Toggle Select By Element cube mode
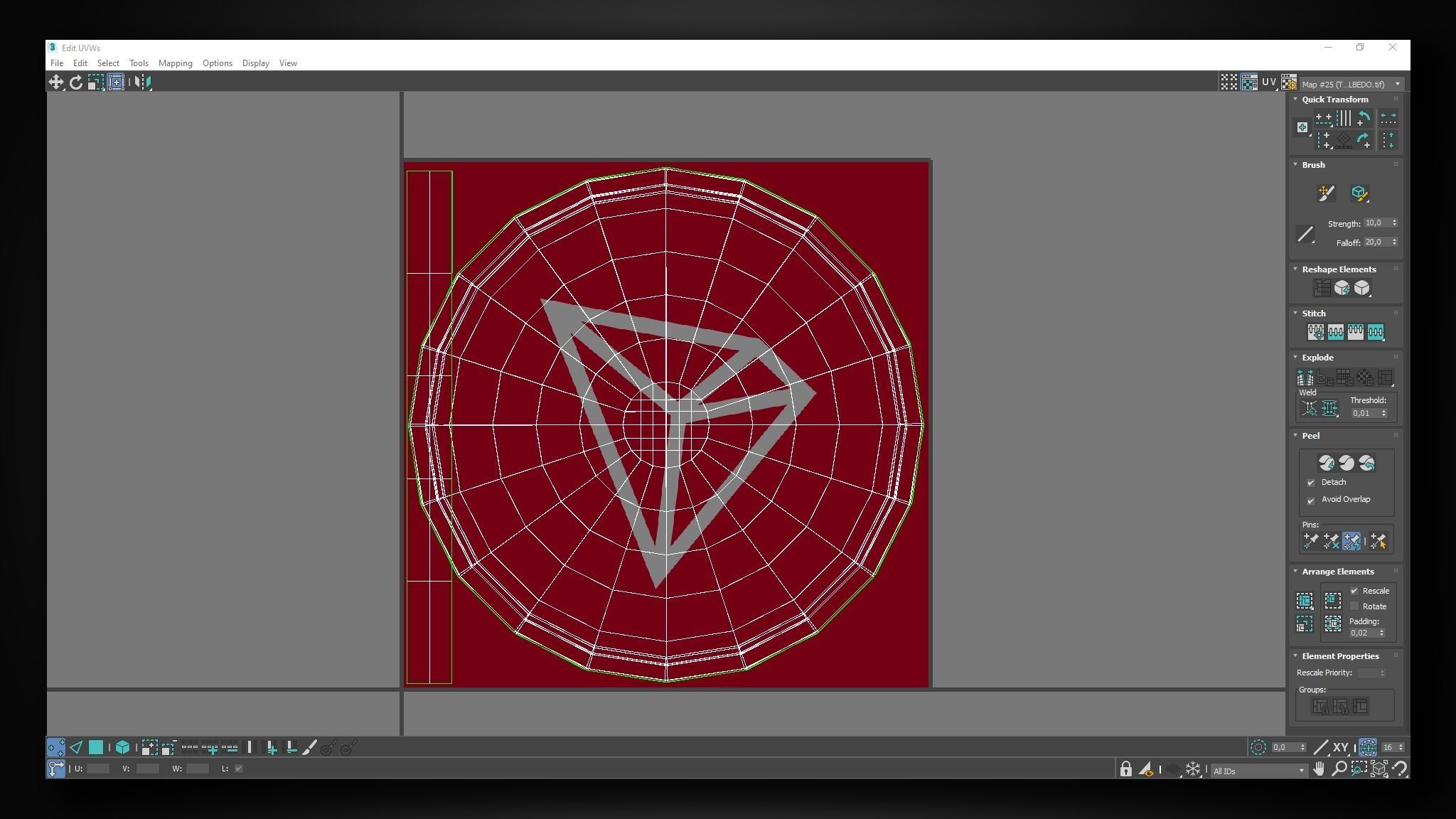The image size is (1456, 819). click(122, 747)
